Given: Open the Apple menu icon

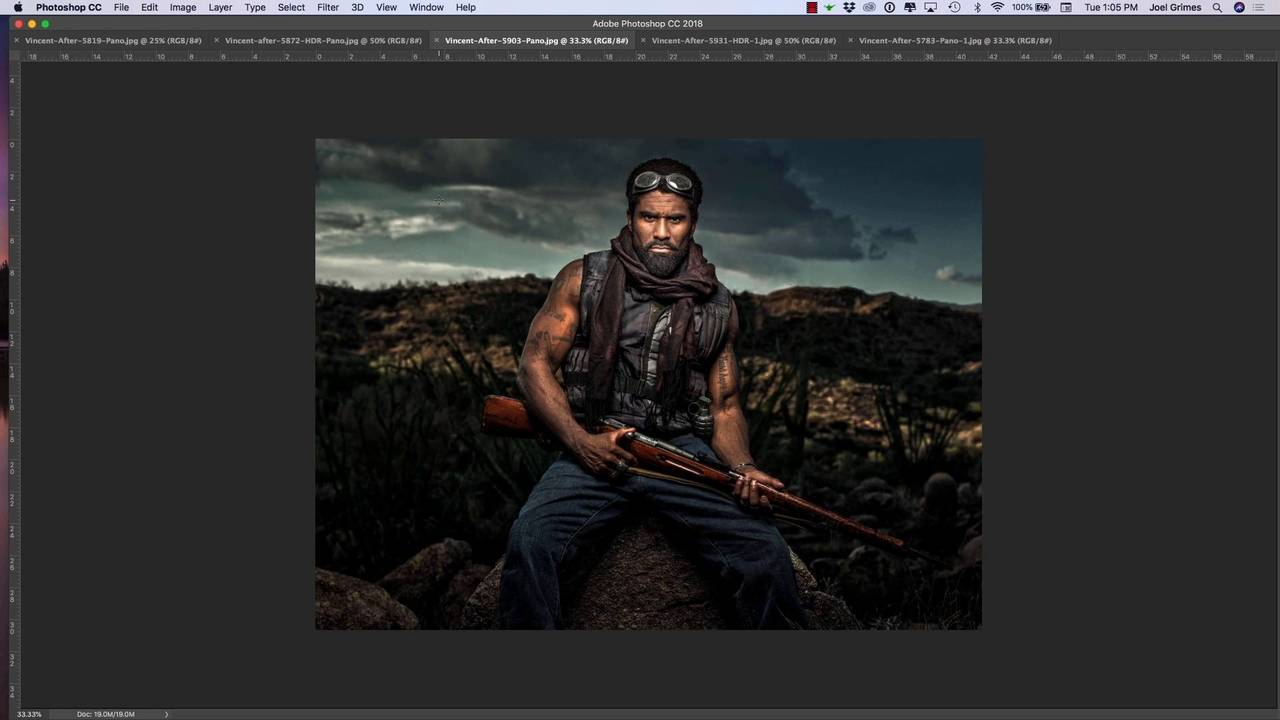Looking at the screenshot, I should [x=17, y=7].
